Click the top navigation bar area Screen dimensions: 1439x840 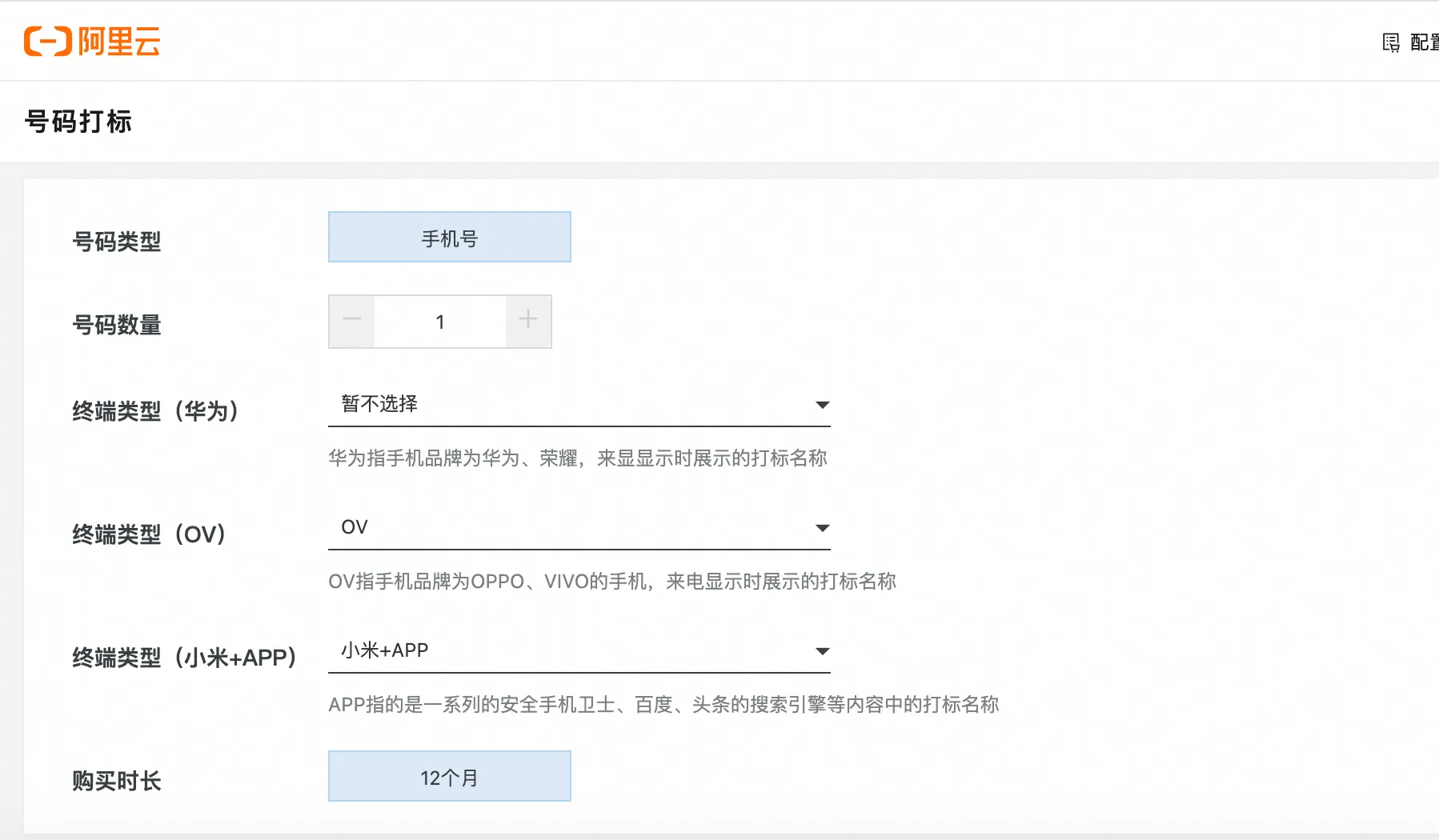tap(720, 40)
